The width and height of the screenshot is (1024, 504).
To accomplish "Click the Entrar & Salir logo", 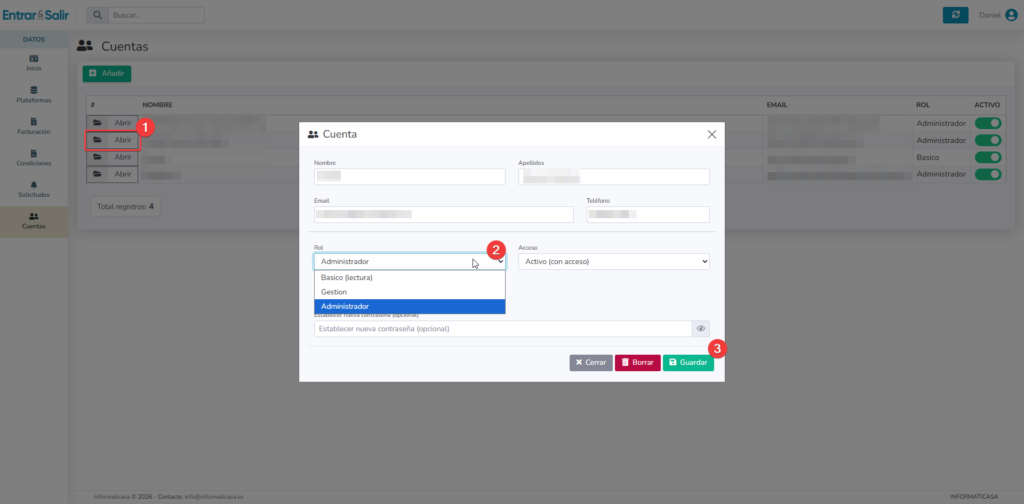I will (x=35, y=14).
